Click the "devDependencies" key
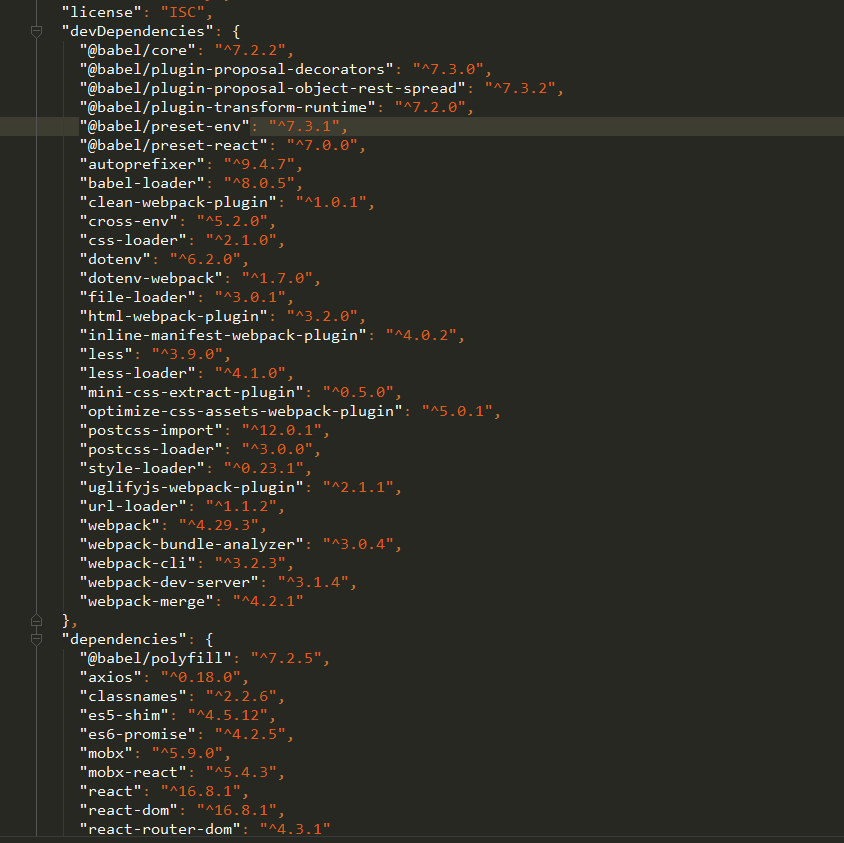This screenshot has width=844, height=843. pos(138,31)
